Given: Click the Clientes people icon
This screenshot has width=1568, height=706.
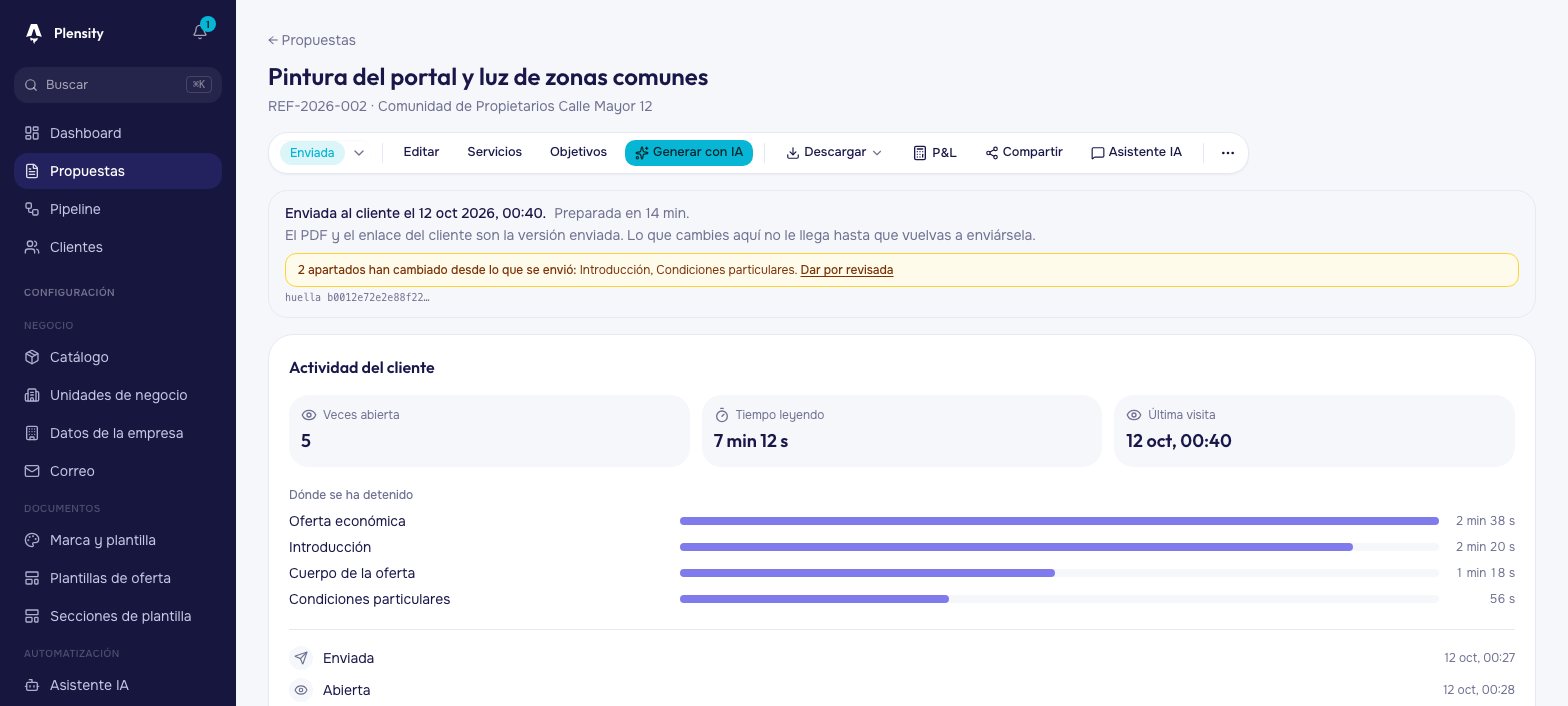Looking at the screenshot, I should [32, 247].
